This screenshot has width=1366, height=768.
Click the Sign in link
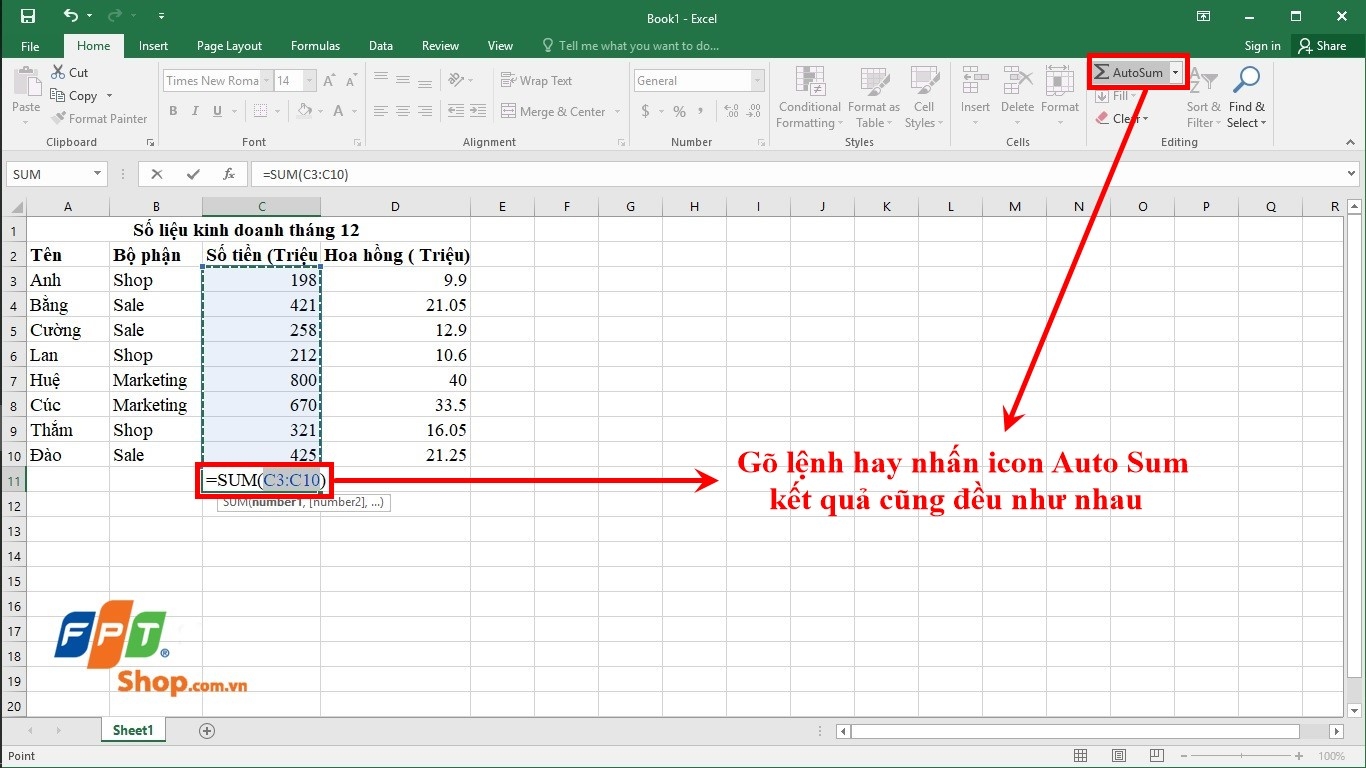pos(1262,46)
